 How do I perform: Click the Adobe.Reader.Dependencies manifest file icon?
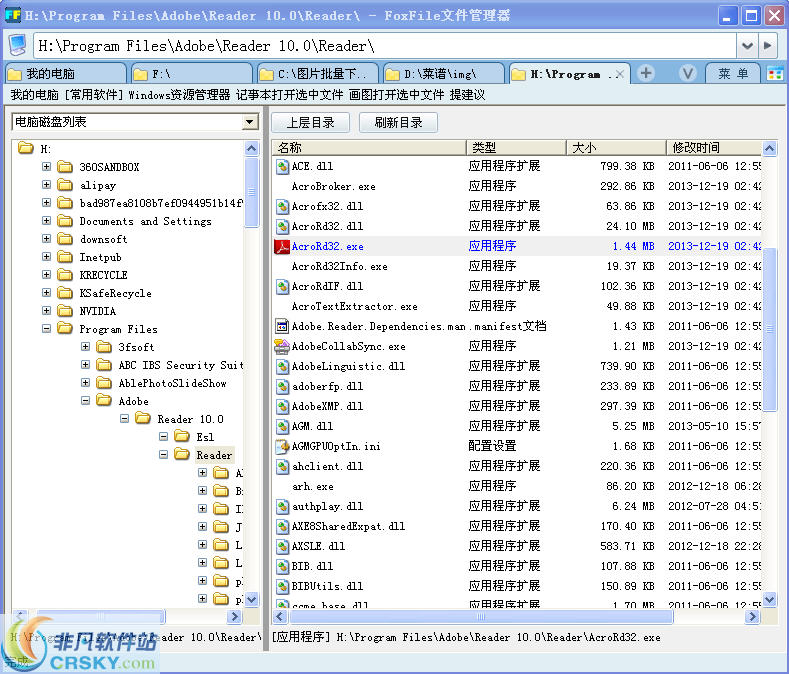coord(282,326)
